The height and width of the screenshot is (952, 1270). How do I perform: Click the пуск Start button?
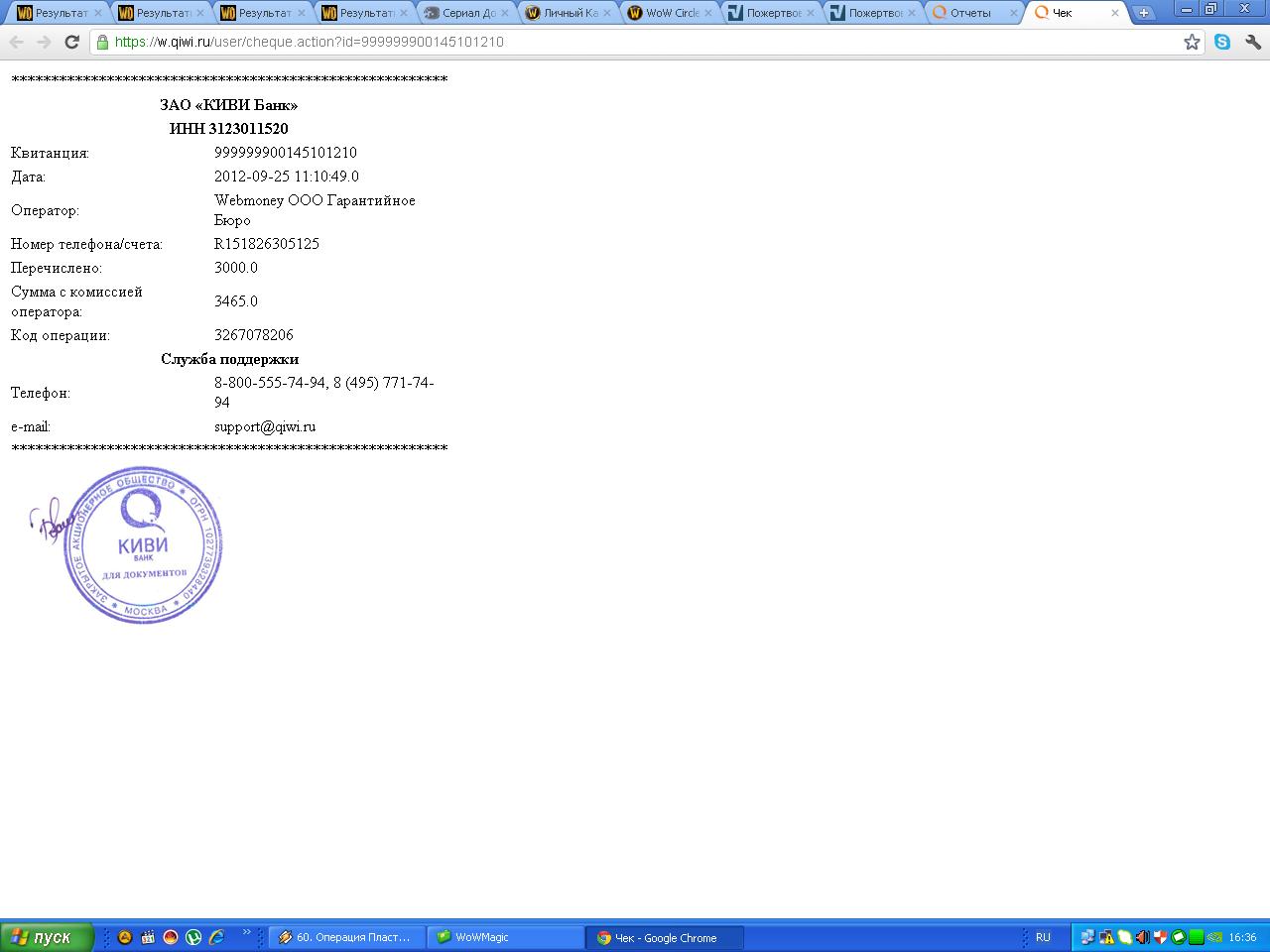click(x=46, y=937)
